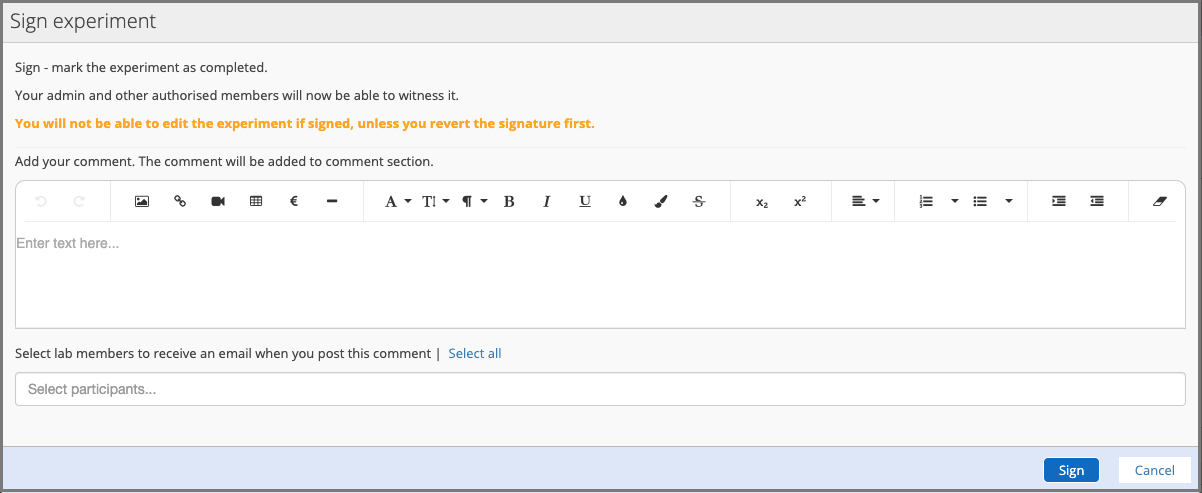This screenshot has height=493, width=1202.
Task: Apply strikethrough to text
Action: [x=699, y=201]
